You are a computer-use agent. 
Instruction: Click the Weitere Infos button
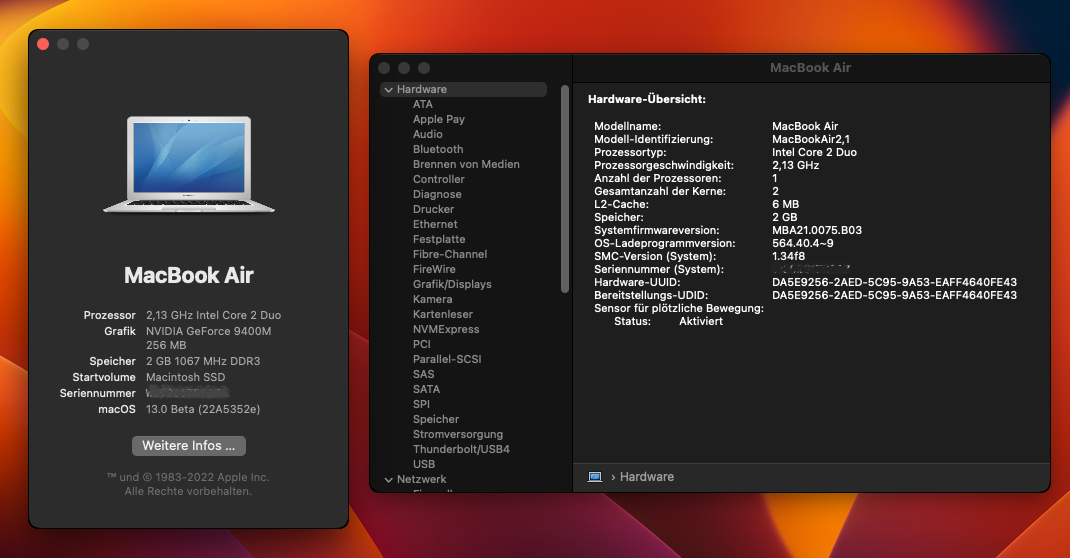[188, 445]
